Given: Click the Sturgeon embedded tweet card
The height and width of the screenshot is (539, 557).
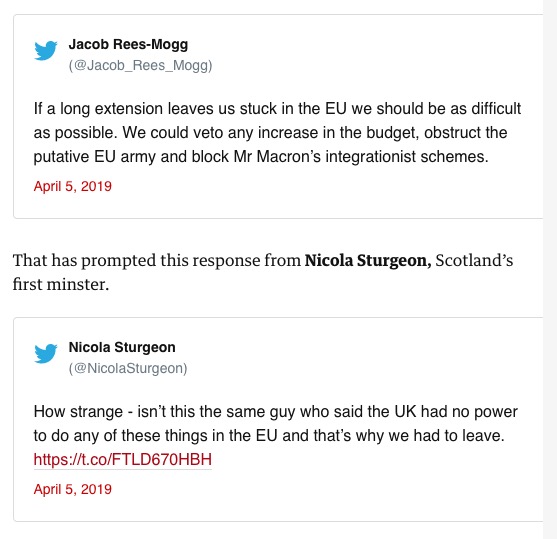Looking at the screenshot, I should pos(278,420).
